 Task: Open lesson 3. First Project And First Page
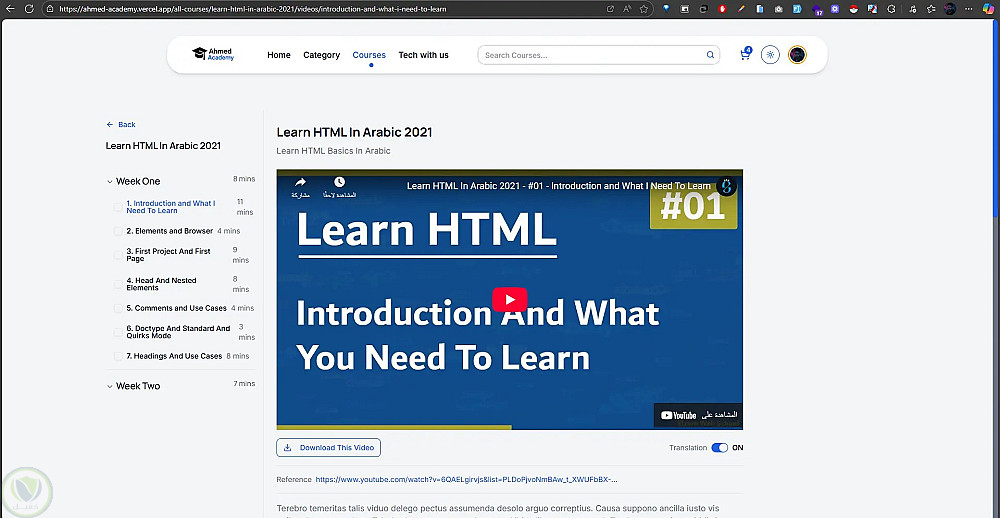168,255
